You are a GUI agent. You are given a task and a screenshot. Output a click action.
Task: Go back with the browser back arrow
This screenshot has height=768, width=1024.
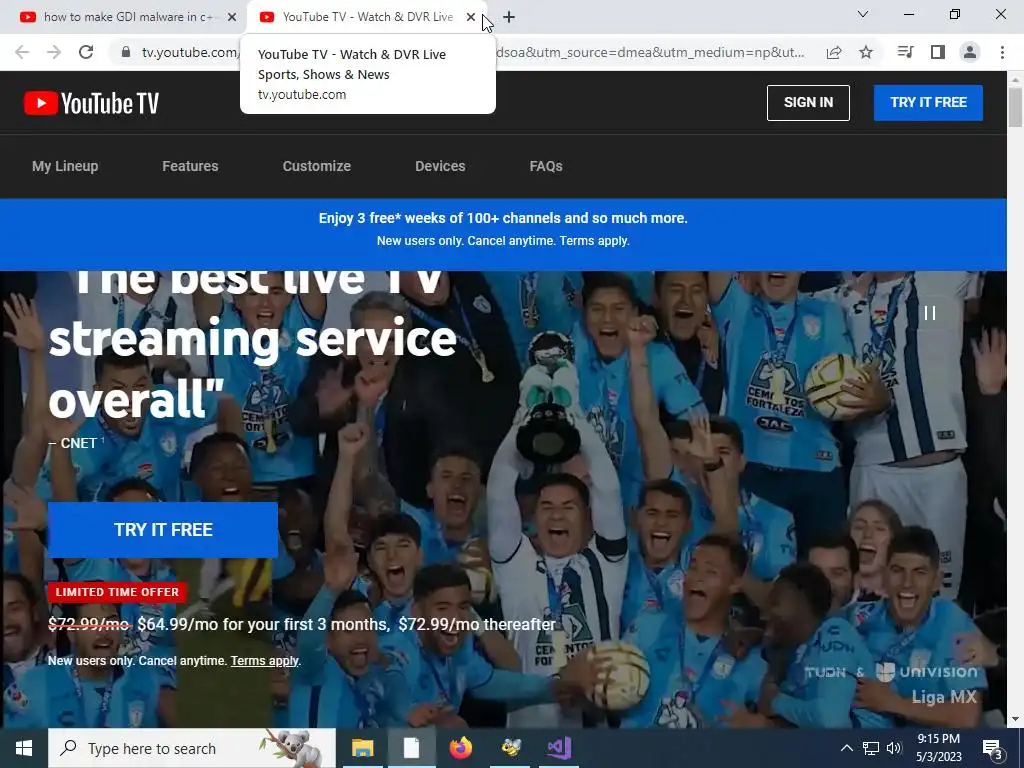(x=22, y=52)
